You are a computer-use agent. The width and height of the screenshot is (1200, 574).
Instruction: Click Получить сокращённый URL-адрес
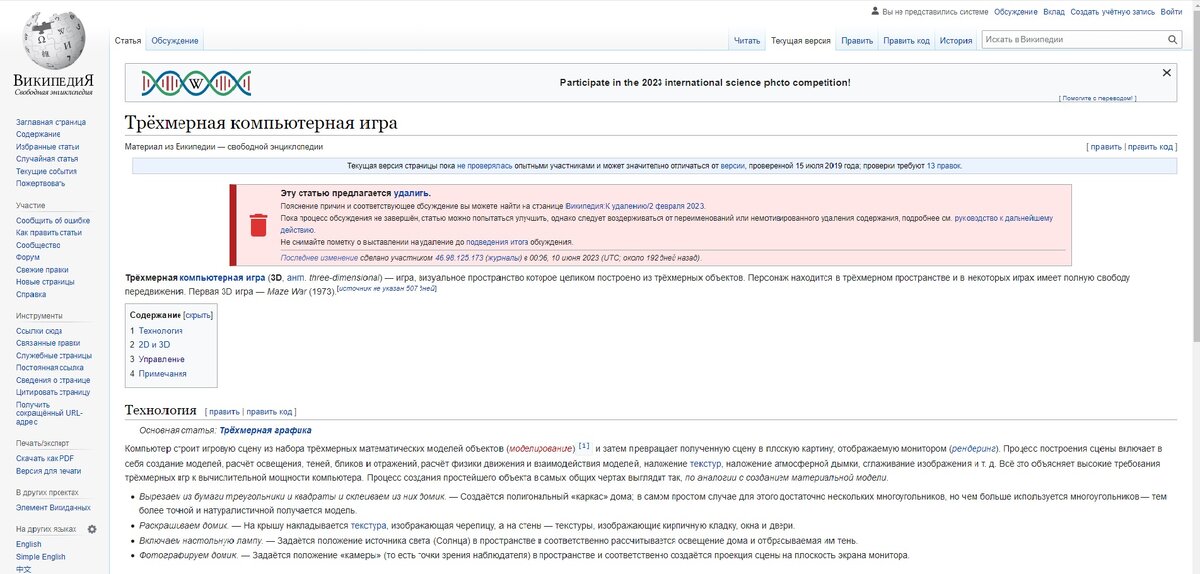49,412
